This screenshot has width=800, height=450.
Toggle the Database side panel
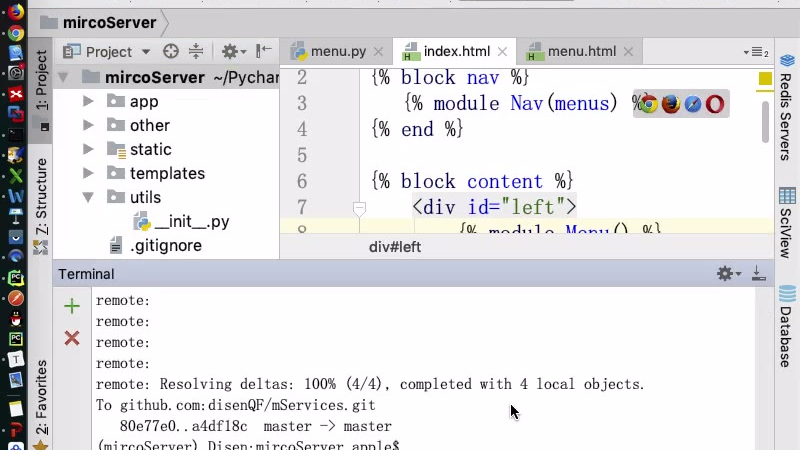(786, 322)
